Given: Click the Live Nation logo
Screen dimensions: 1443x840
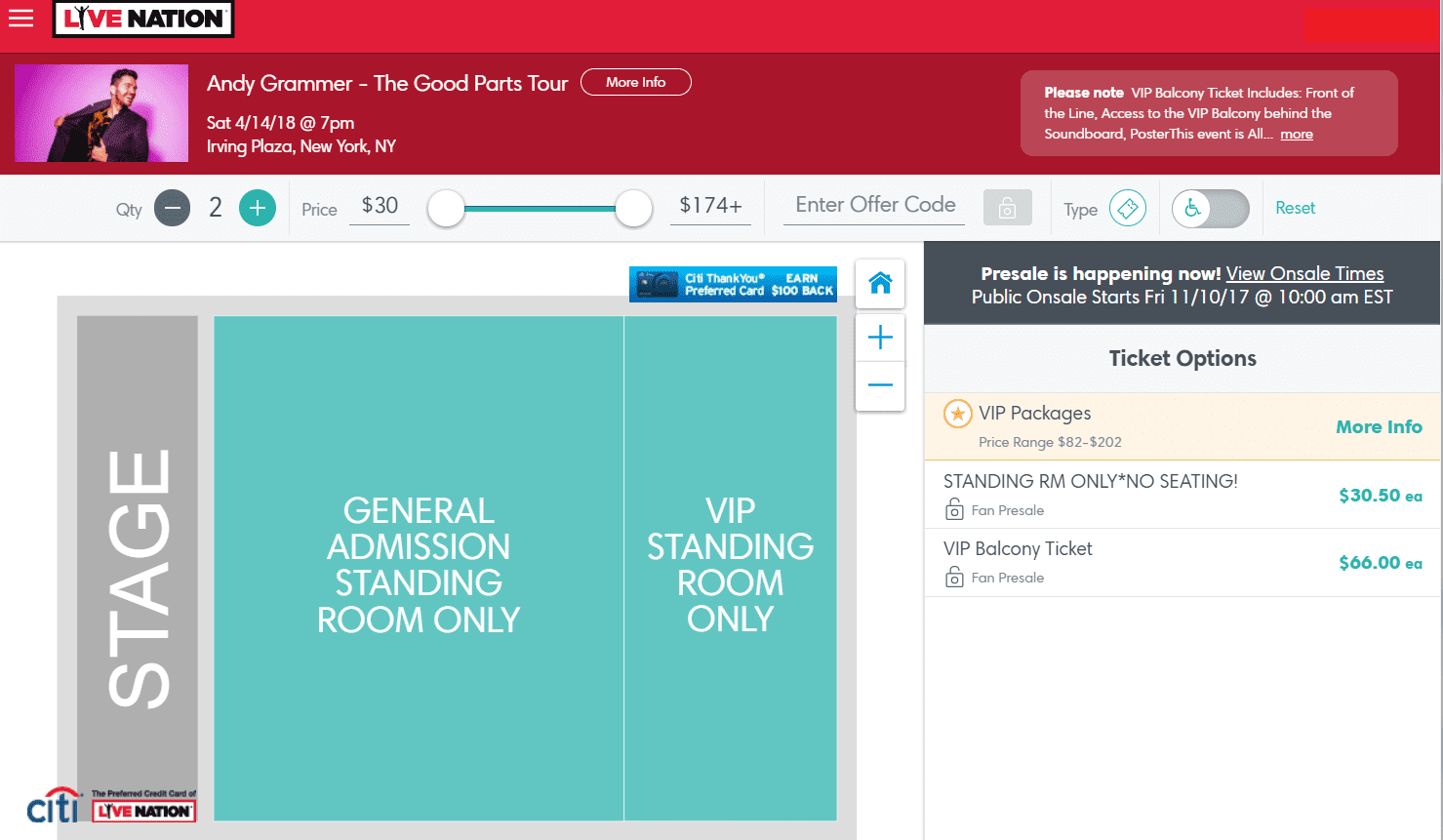Looking at the screenshot, I should click(143, 19).
